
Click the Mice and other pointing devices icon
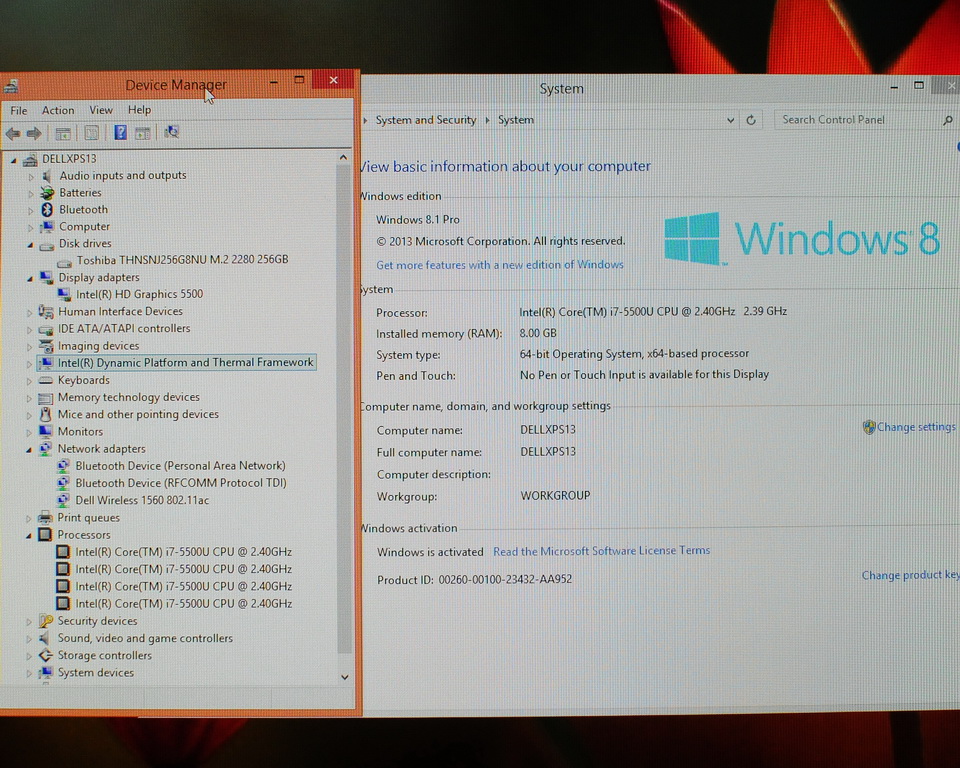[45, 415]
